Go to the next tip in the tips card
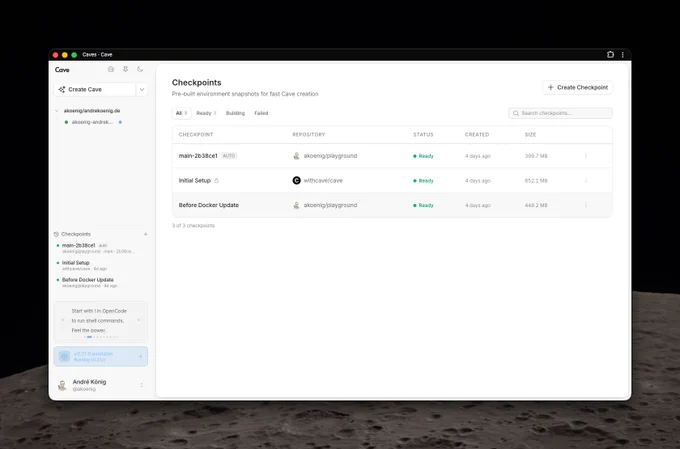The width and height of the screenshot is (680, 449). [x=139, y=321]
